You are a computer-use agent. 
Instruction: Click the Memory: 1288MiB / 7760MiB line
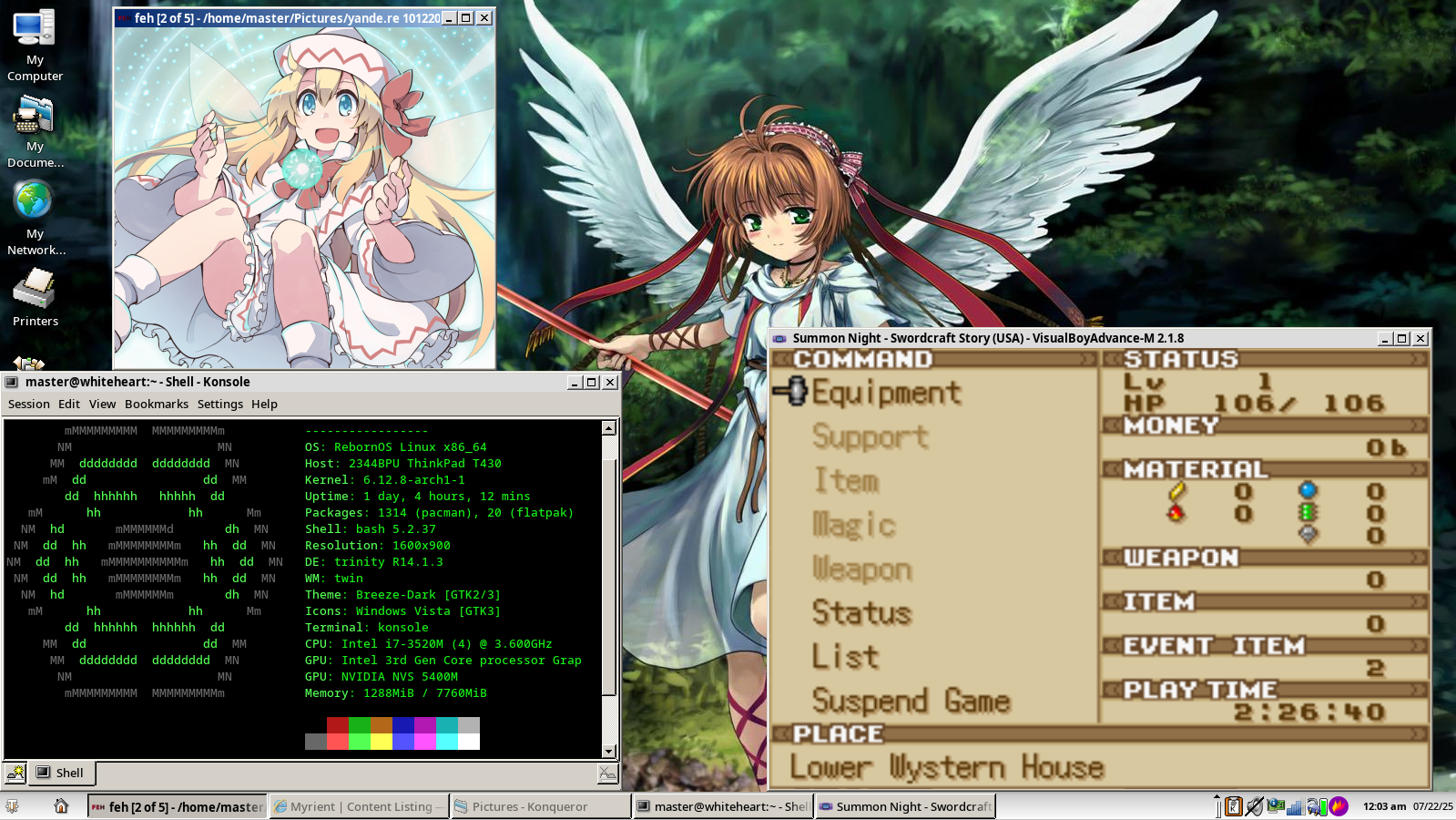pyautogui.click(x=396, y=693)
